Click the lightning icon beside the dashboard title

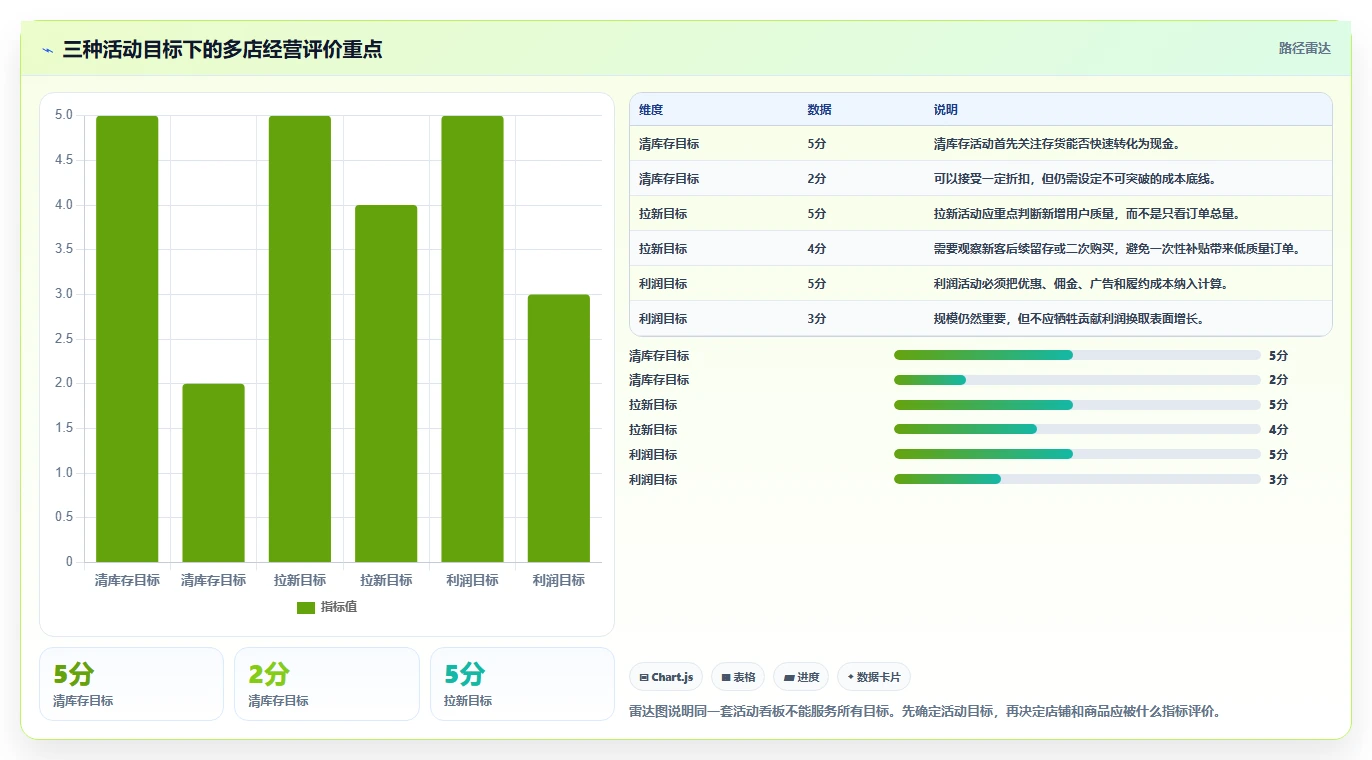point(47,50)
